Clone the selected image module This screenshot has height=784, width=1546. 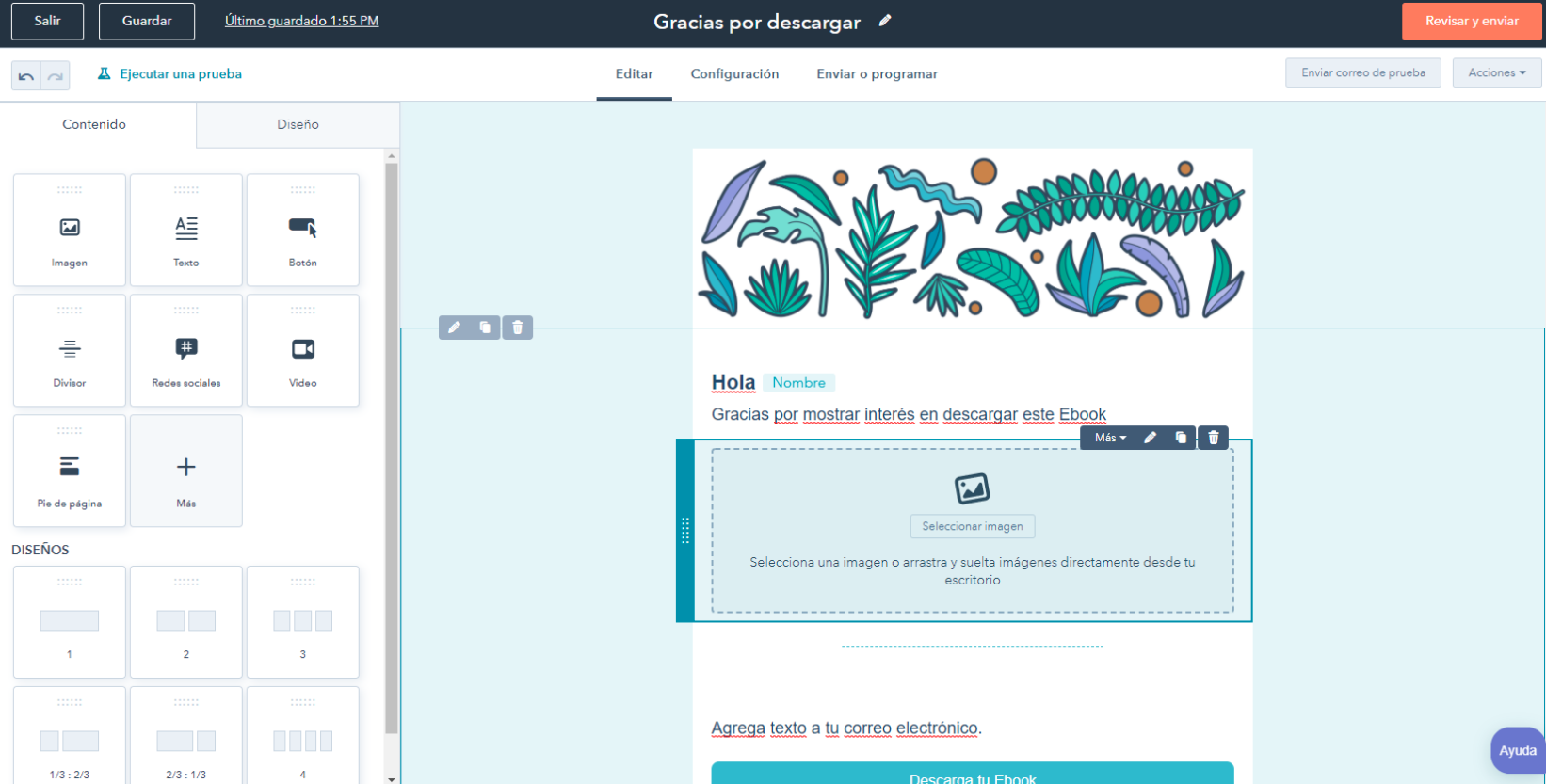[x=1181, y=438]
